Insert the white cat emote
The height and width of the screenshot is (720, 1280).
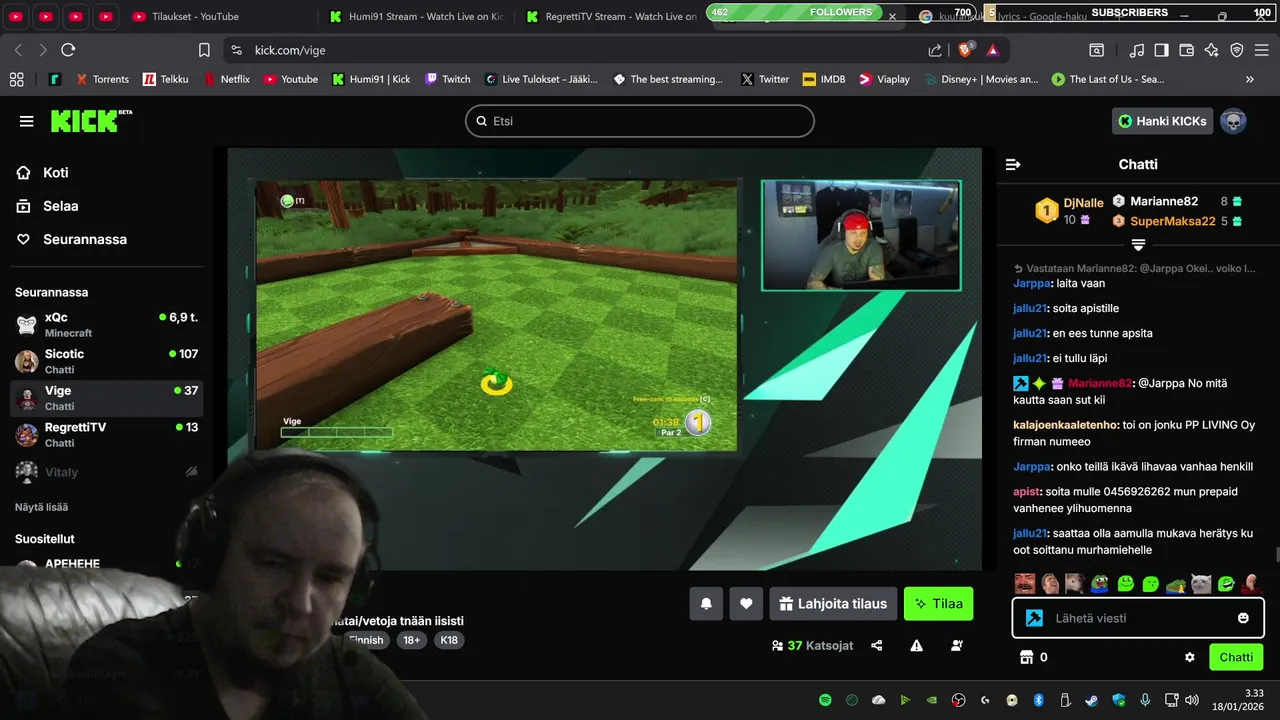point(1201,583)
